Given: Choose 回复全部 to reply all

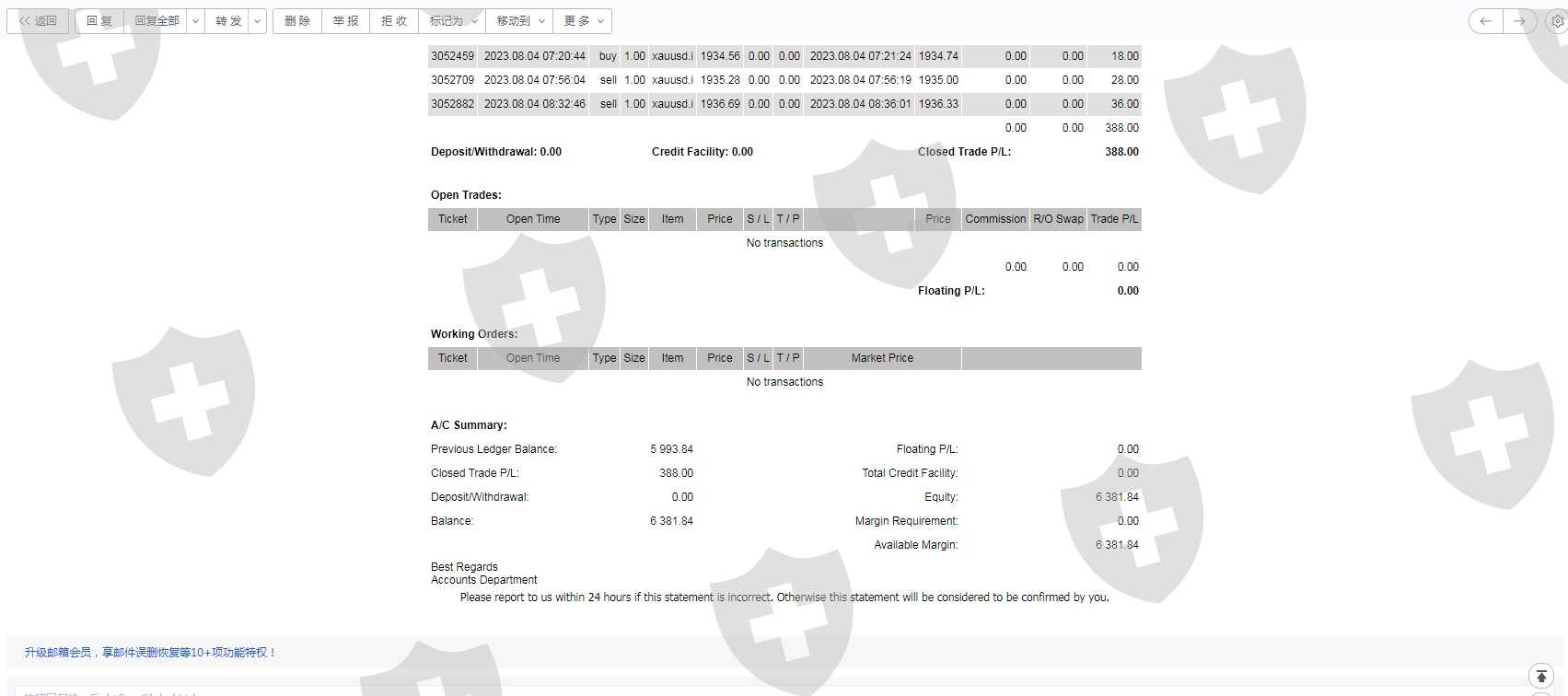Looking at the screenshot, I should tap(157, 21).
